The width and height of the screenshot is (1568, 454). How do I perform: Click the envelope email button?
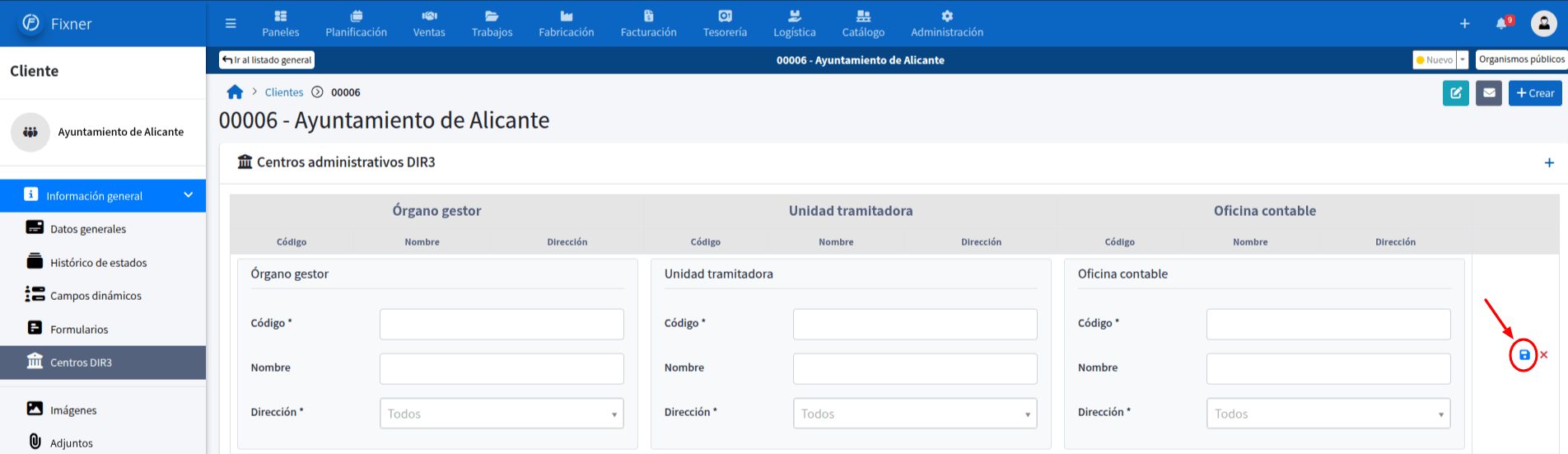pos(1489,93)
